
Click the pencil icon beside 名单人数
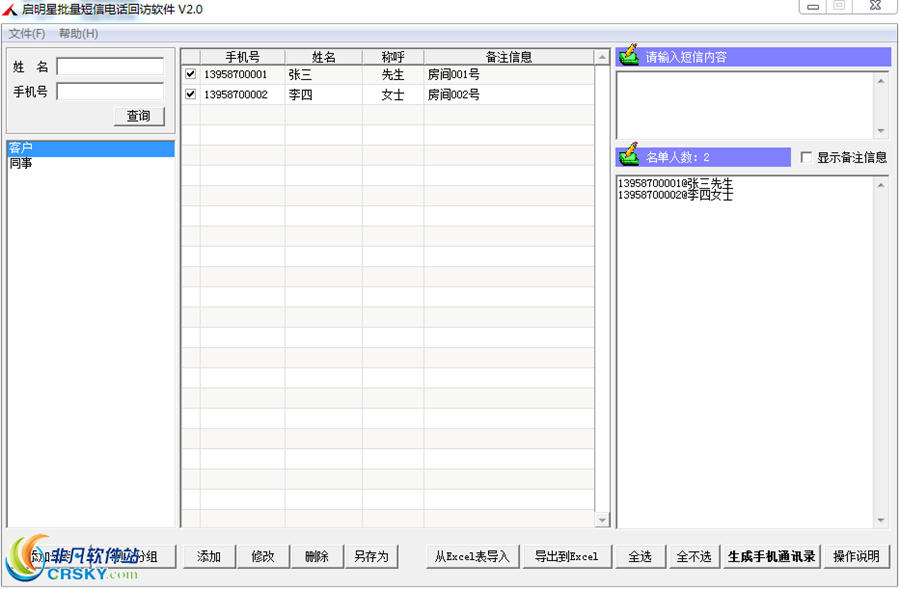tap(629, 155)
